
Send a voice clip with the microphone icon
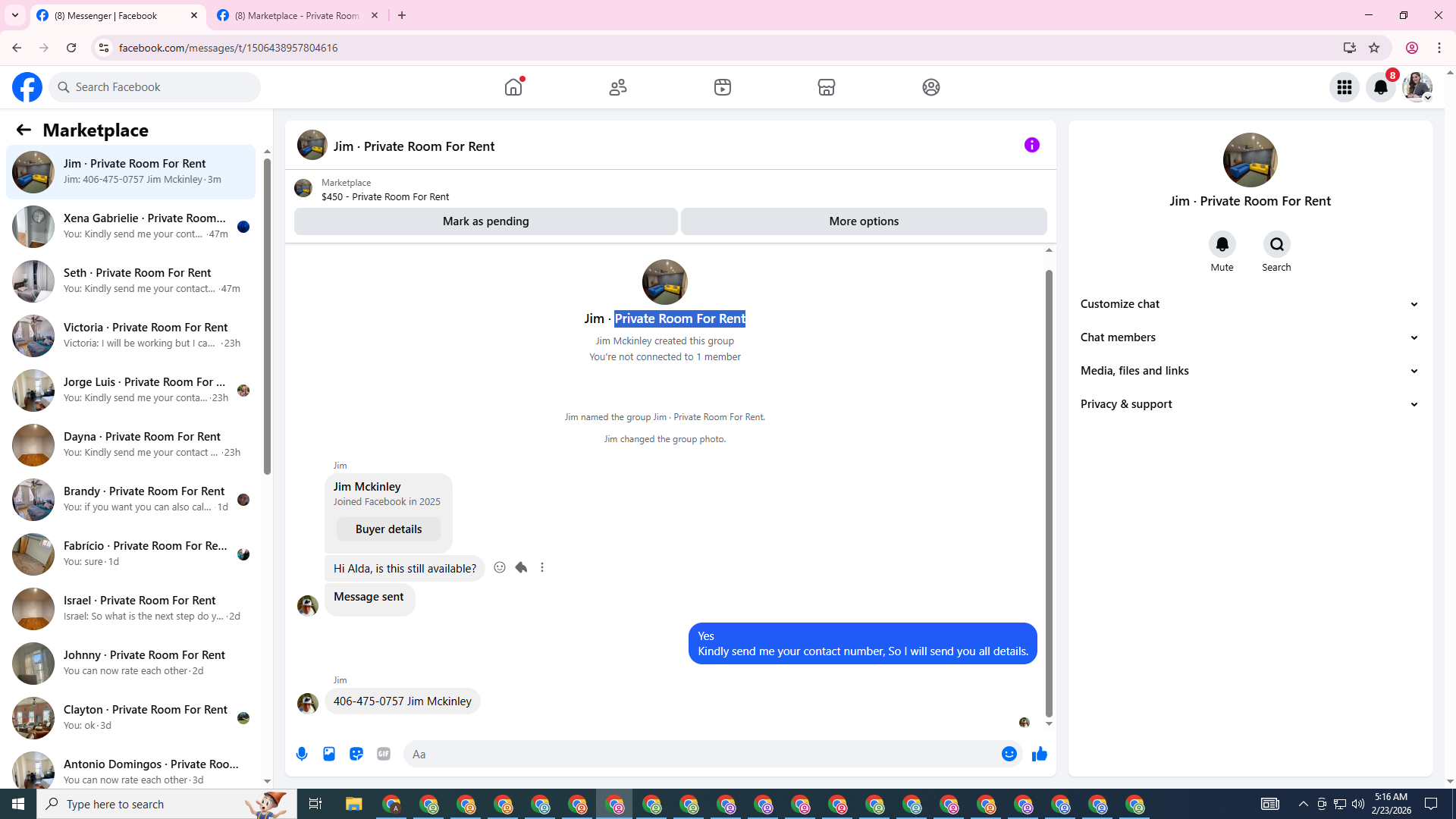[x=302, y=754]
